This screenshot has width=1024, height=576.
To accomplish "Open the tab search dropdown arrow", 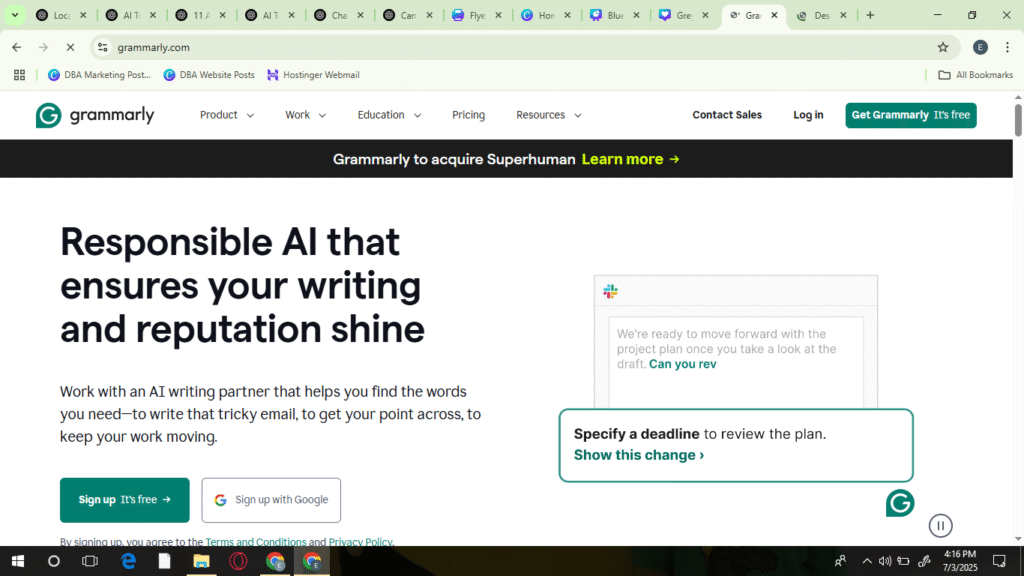I will [14, 15].
